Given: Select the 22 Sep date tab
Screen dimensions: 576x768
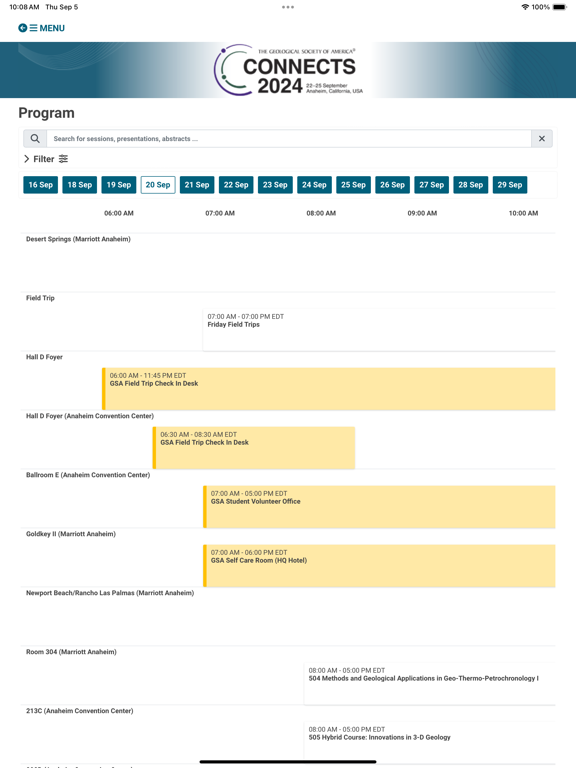Looking at the screenshot, I should click(x=236, y=185).
